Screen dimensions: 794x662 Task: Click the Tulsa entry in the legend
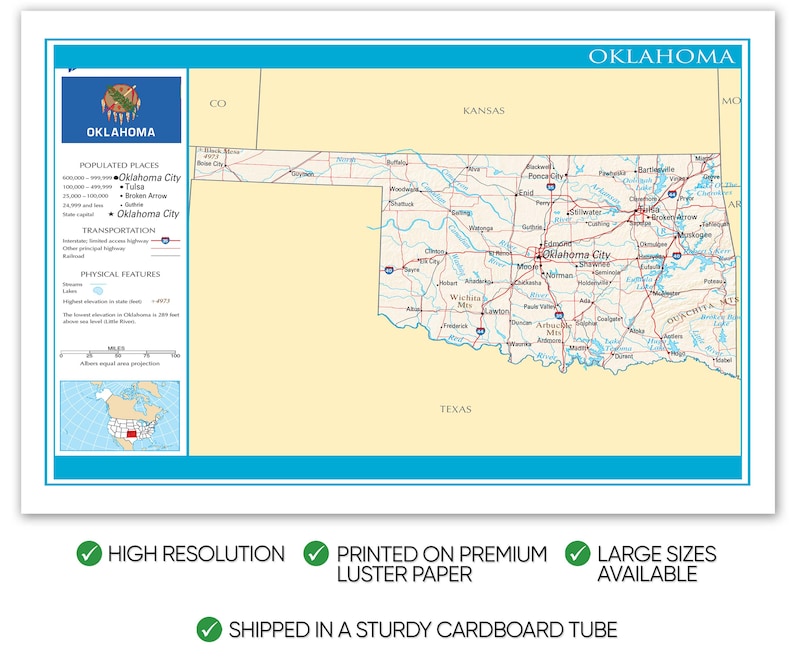[135, 186]
